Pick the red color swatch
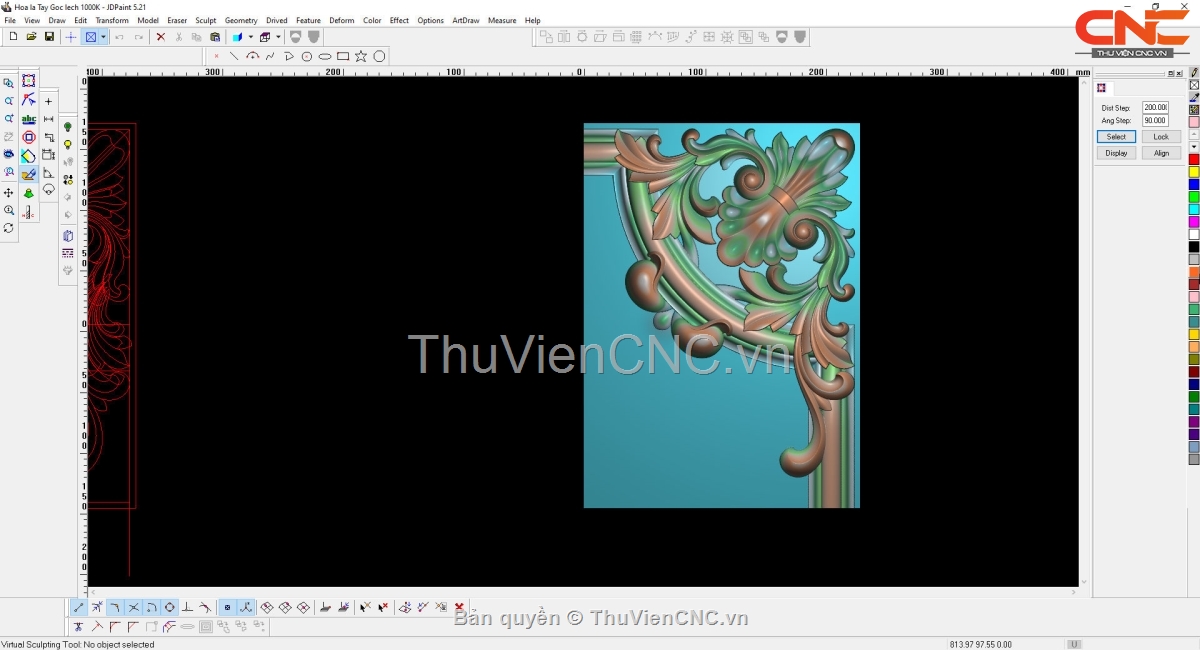Viewport: 1200px width, 650px height. click(1194, 159)
